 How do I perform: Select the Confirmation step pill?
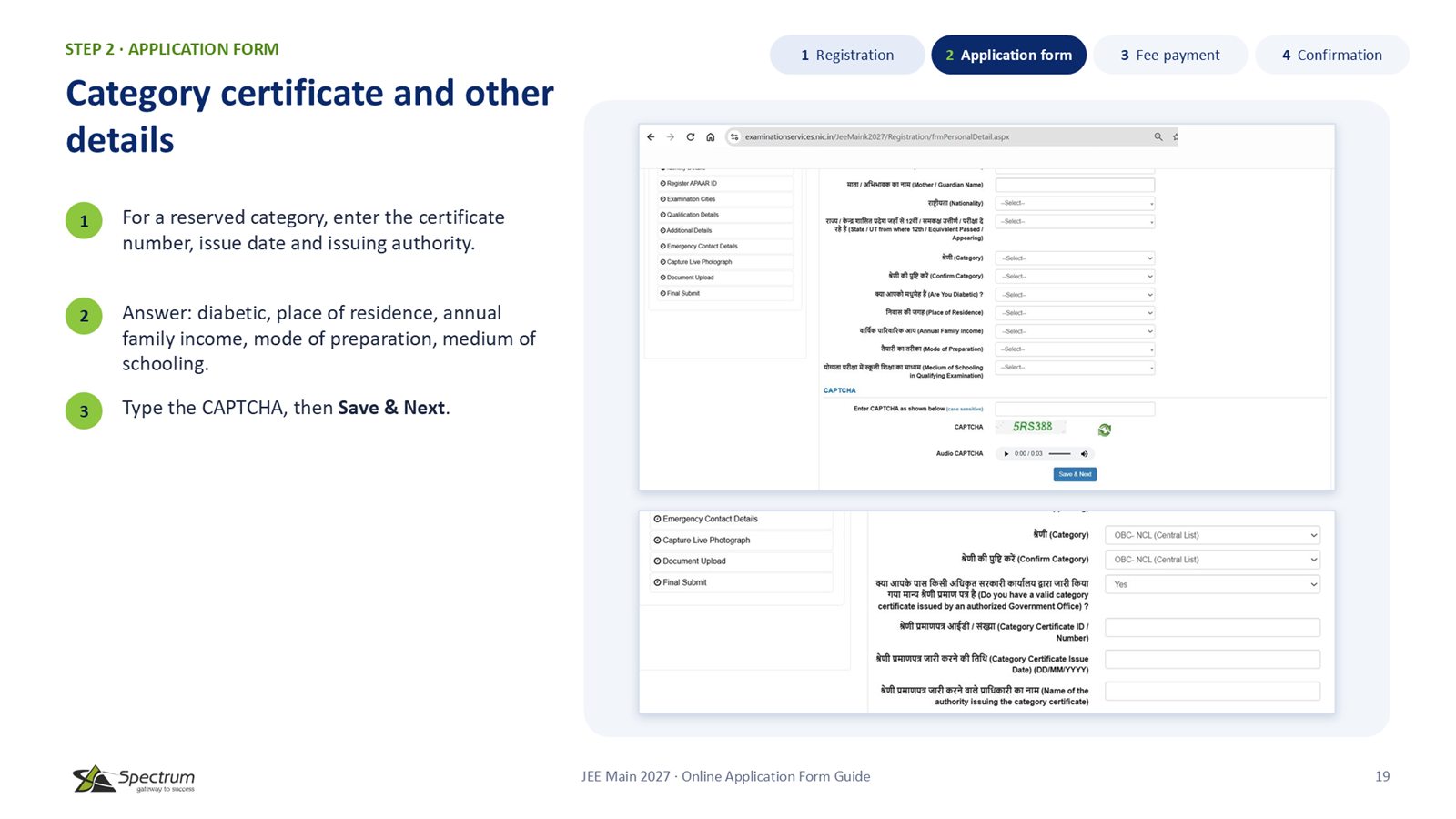pos(1332,55)
